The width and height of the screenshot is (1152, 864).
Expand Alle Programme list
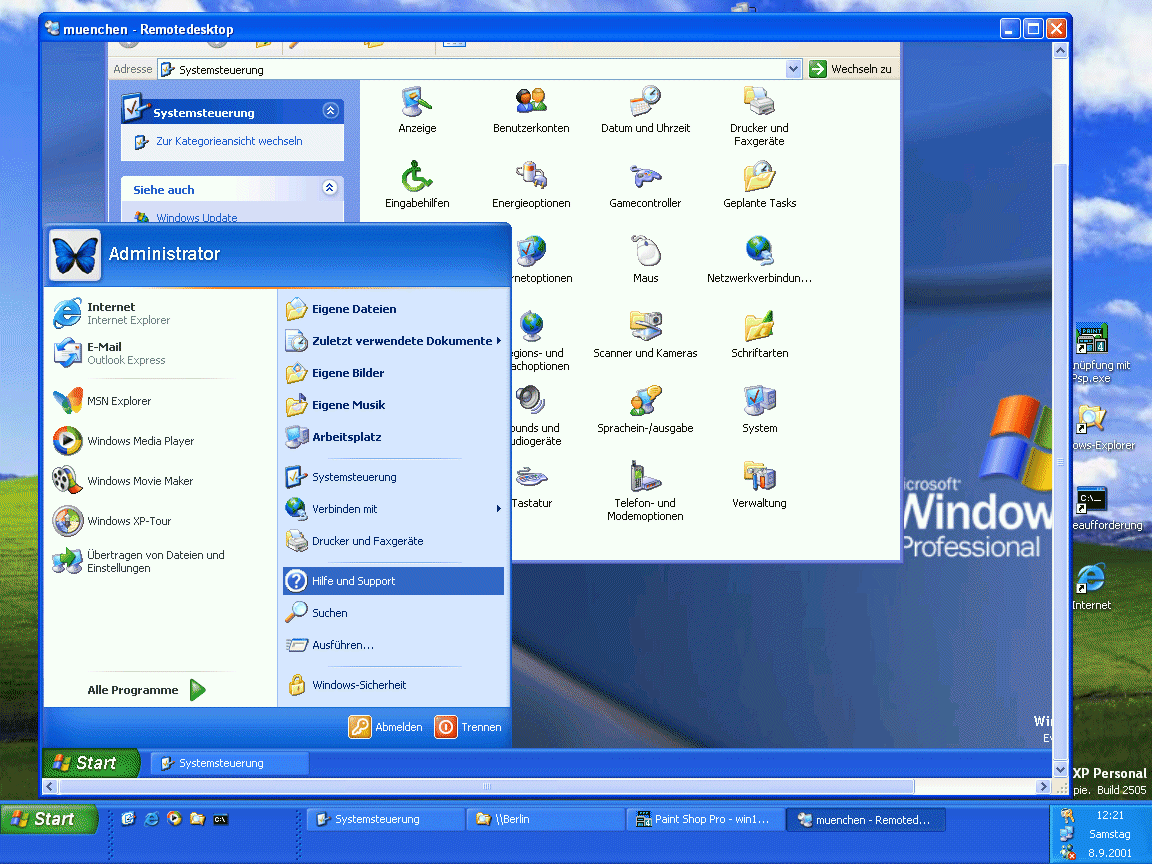point(146,690)
